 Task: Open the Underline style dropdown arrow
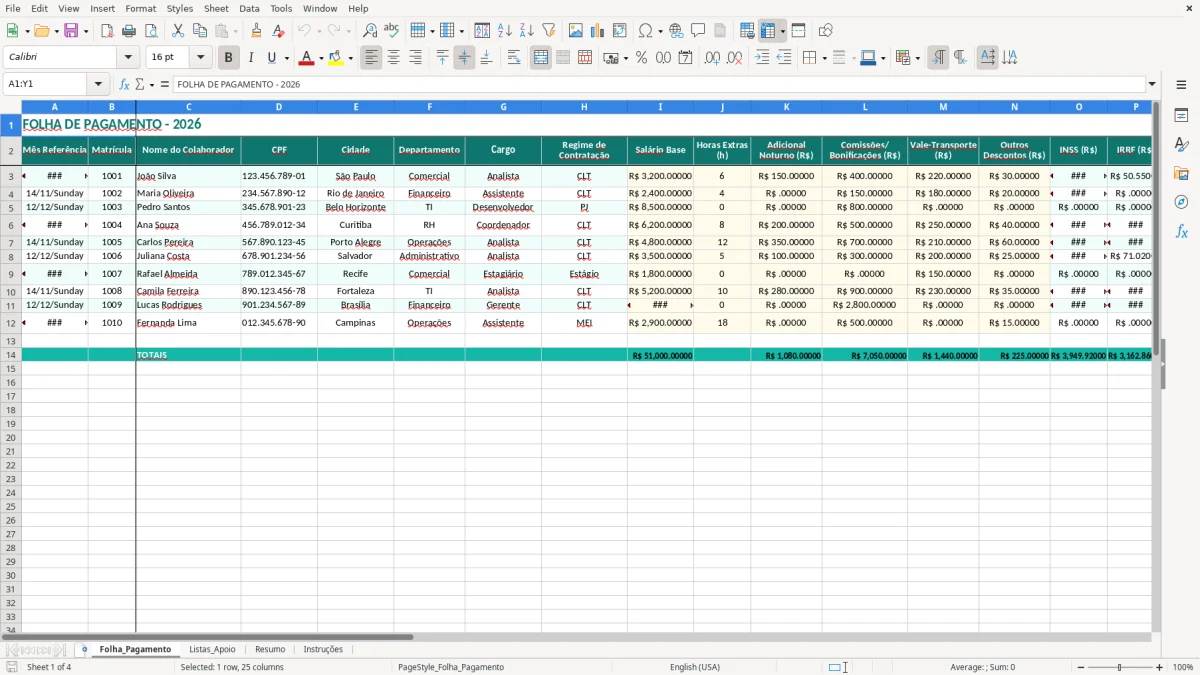[x=287, y=58]
